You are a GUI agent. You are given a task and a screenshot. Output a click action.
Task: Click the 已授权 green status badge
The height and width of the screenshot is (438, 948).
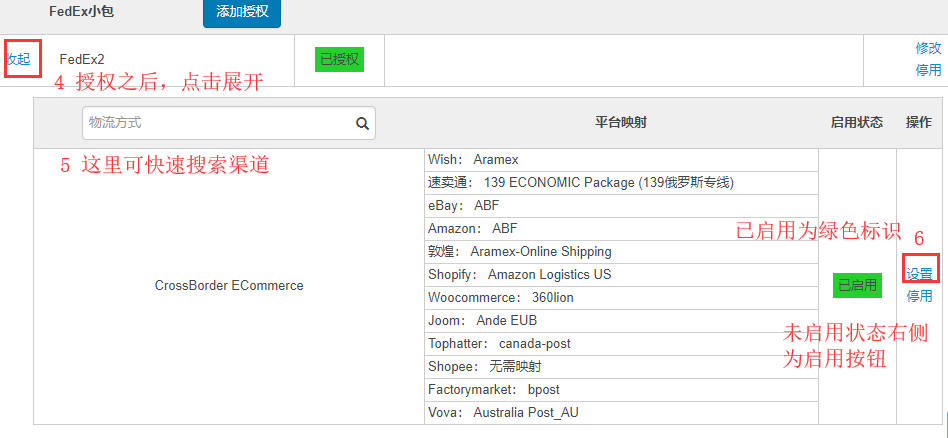[339, 59]
